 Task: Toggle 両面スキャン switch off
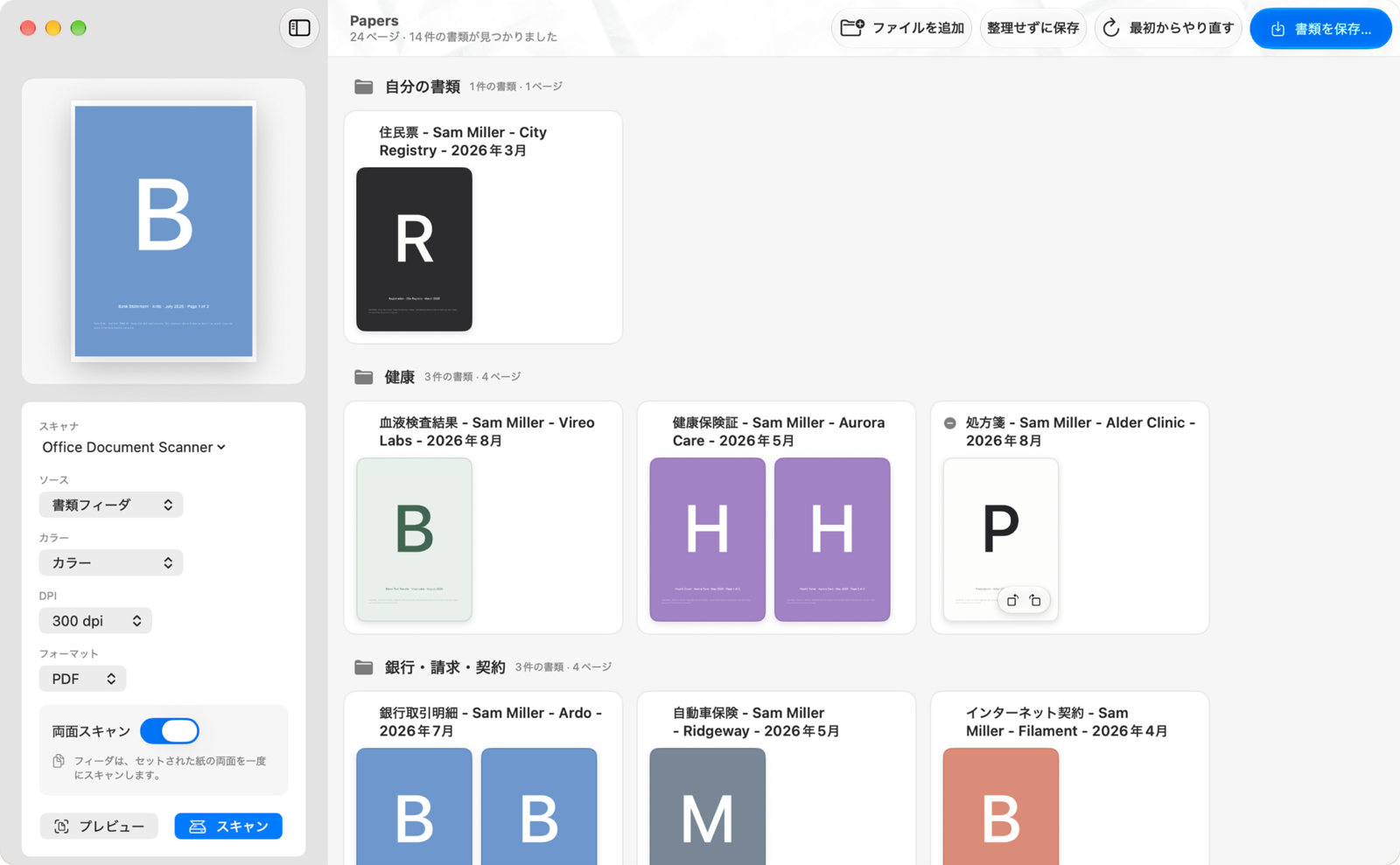170,731
